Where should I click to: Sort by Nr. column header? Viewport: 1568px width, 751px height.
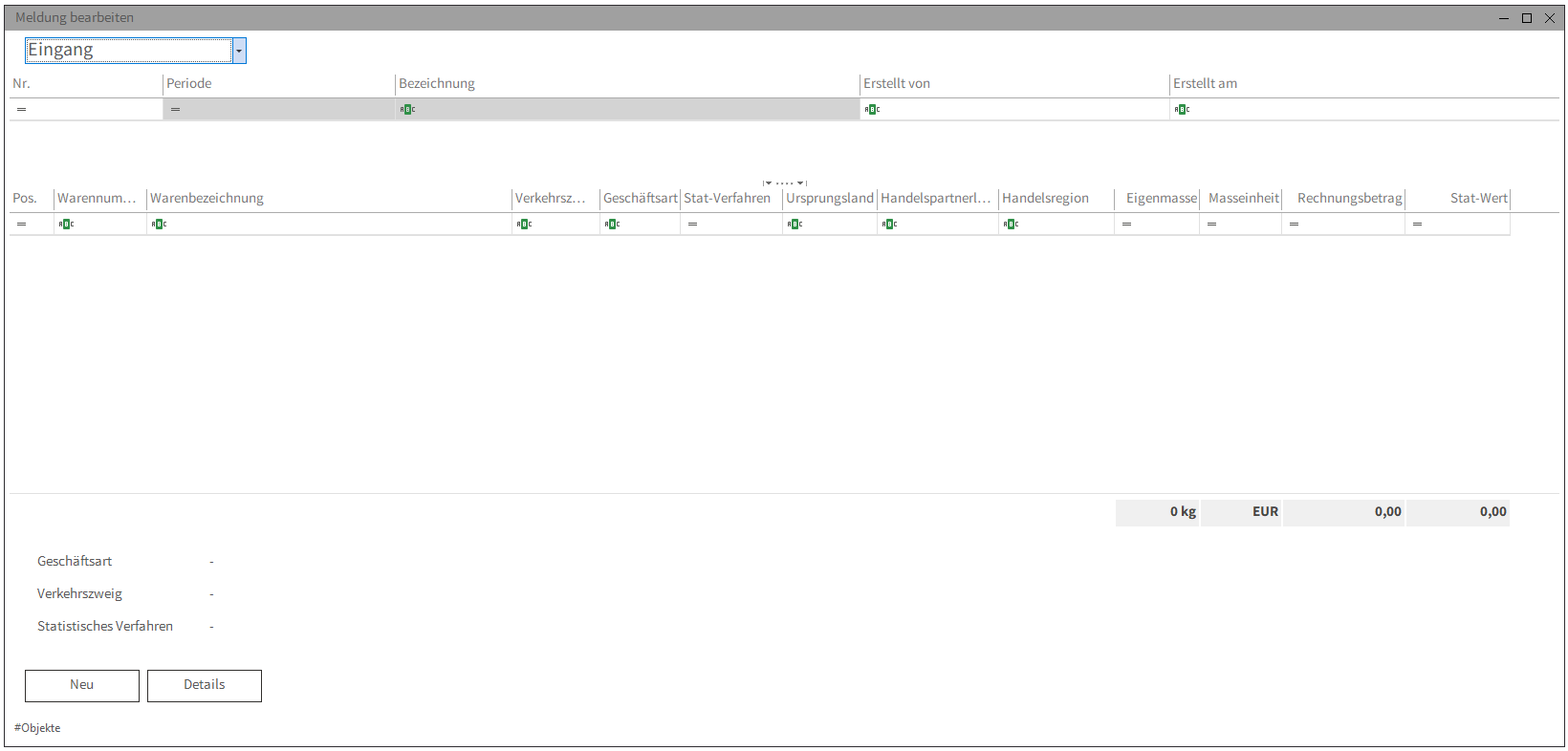click(86, 84)
